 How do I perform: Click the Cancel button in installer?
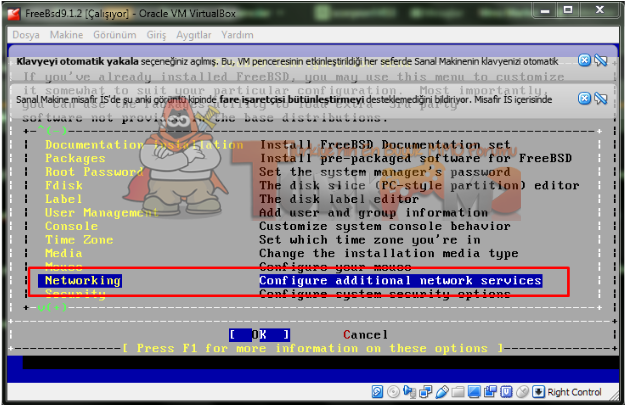tap(365, 335)
